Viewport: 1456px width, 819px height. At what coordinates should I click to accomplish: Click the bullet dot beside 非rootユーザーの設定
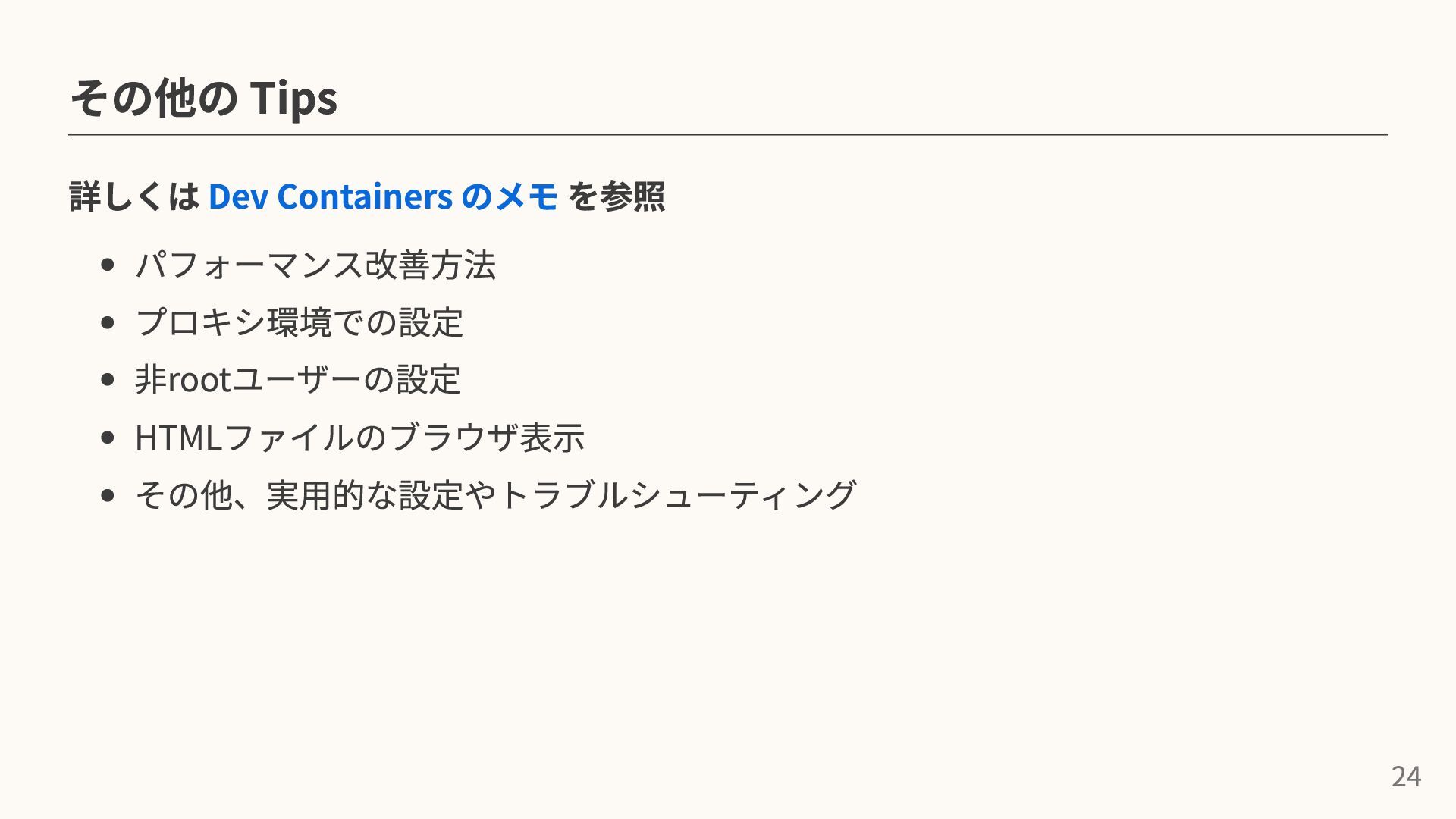(x=107, y=379)
